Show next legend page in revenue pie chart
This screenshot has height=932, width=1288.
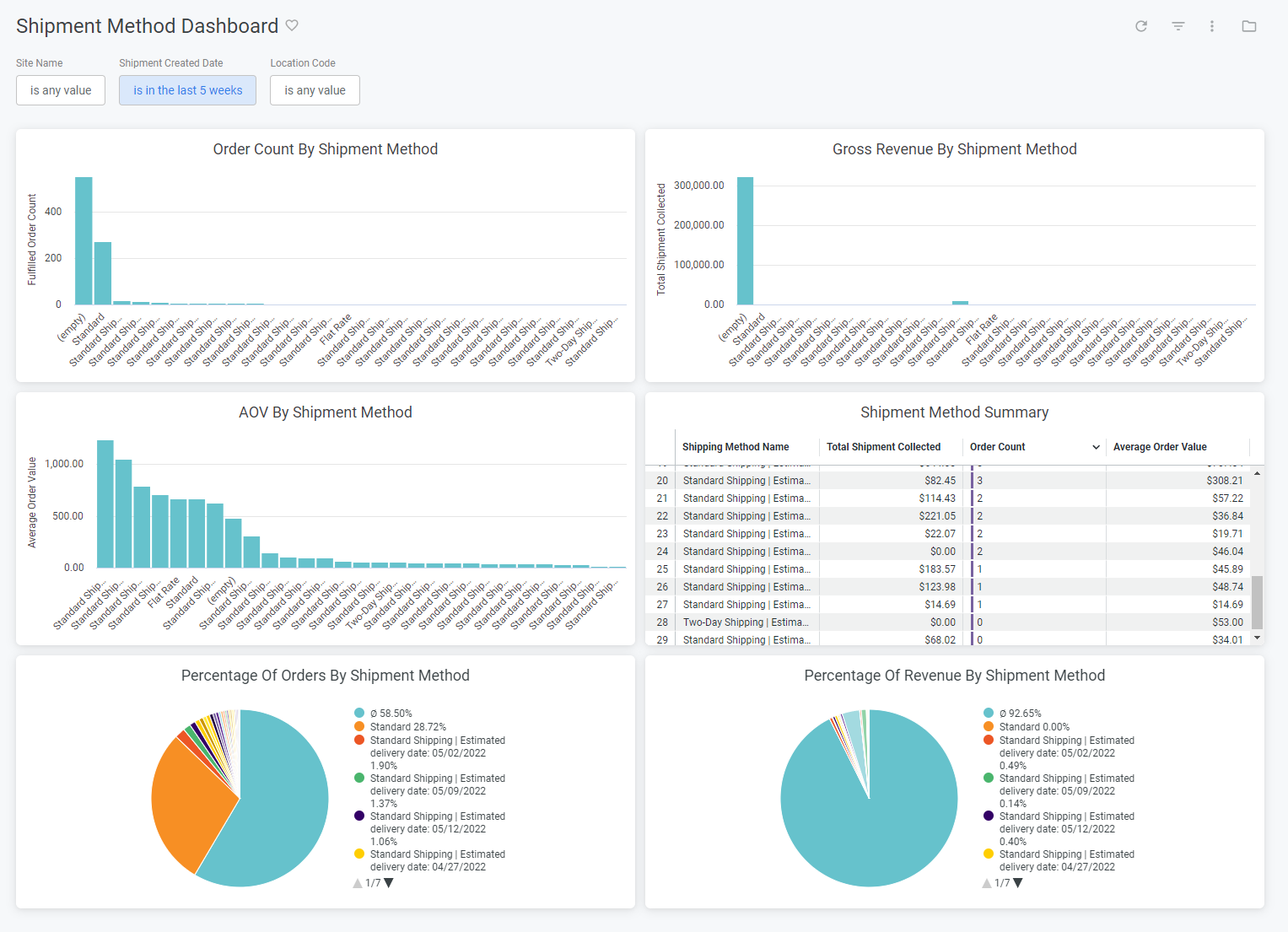(x=1016, y=882)
